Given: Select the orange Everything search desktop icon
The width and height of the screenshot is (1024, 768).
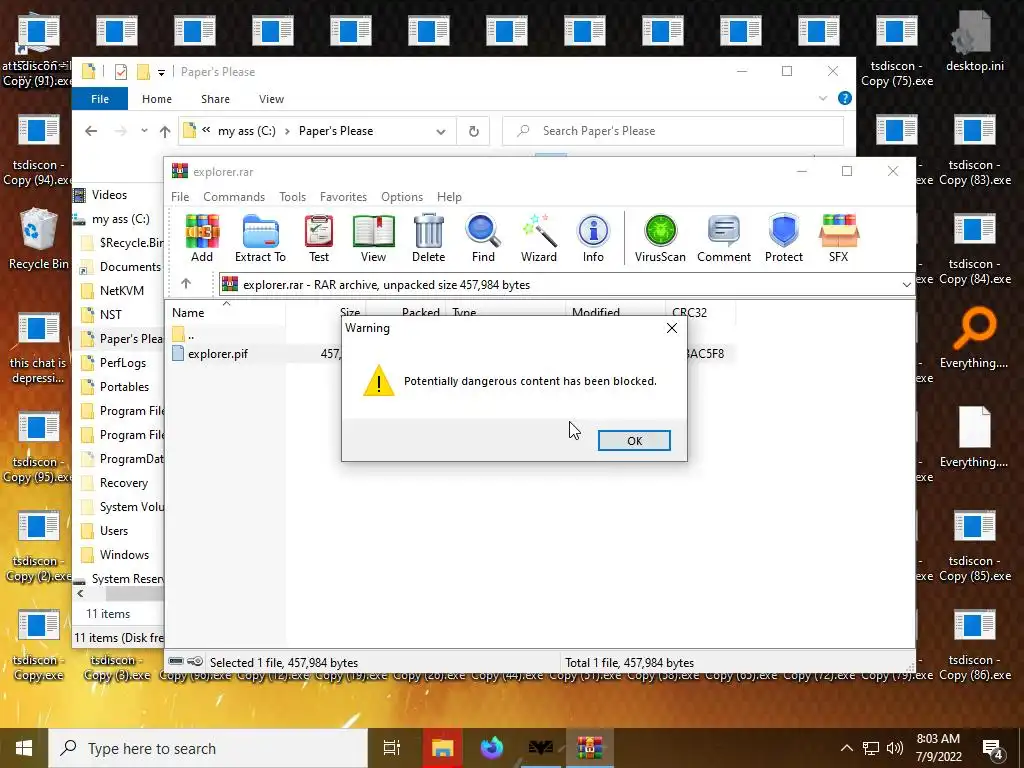Looking at the screenshot, I should tap(974, 338).
